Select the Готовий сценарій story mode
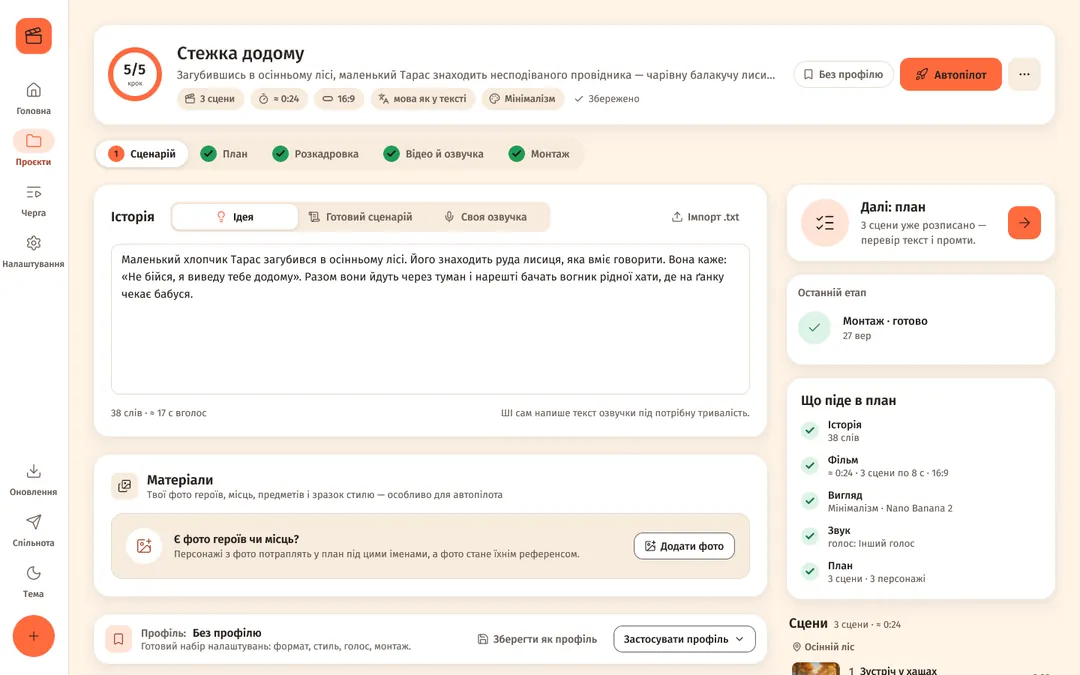This screenshot has height=675, width=1080. pos(360,217)
